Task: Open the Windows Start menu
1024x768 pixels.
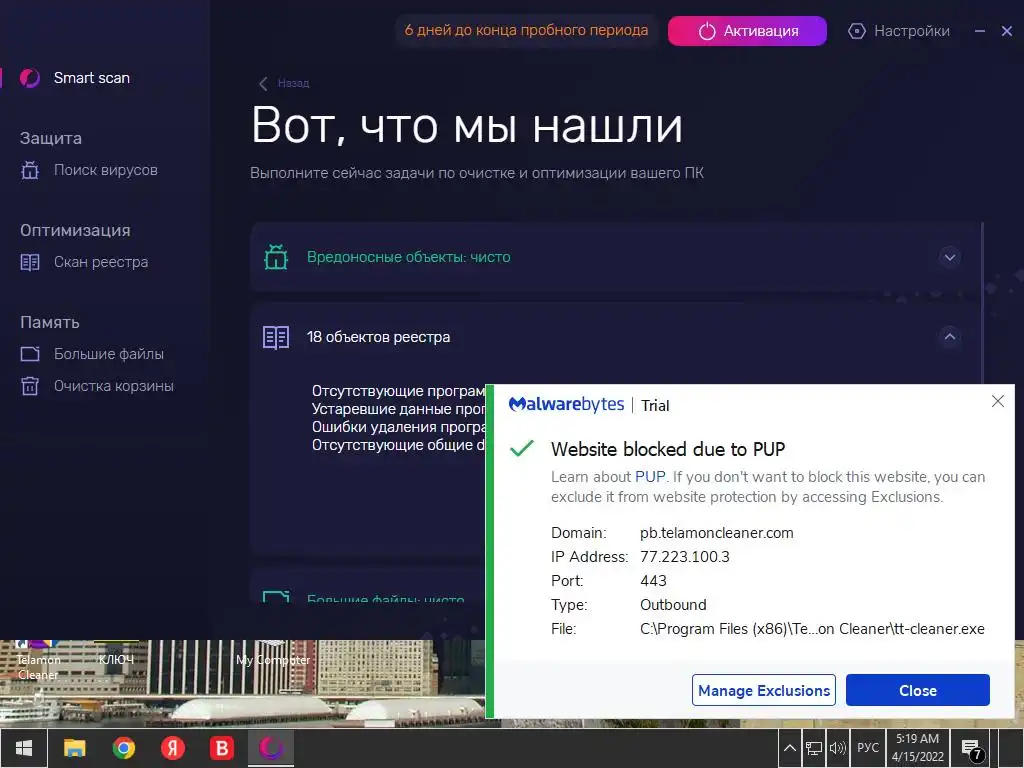Action: pyautogui.click(x=24, y=748)
